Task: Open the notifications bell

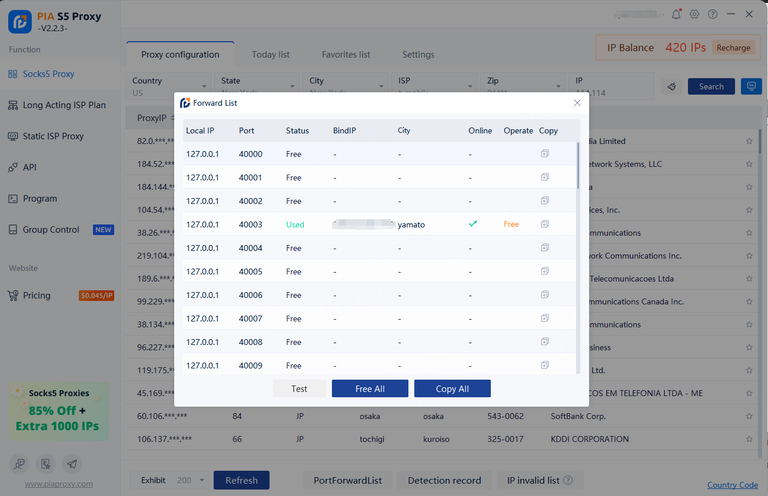Action: (x=677, y=14)
